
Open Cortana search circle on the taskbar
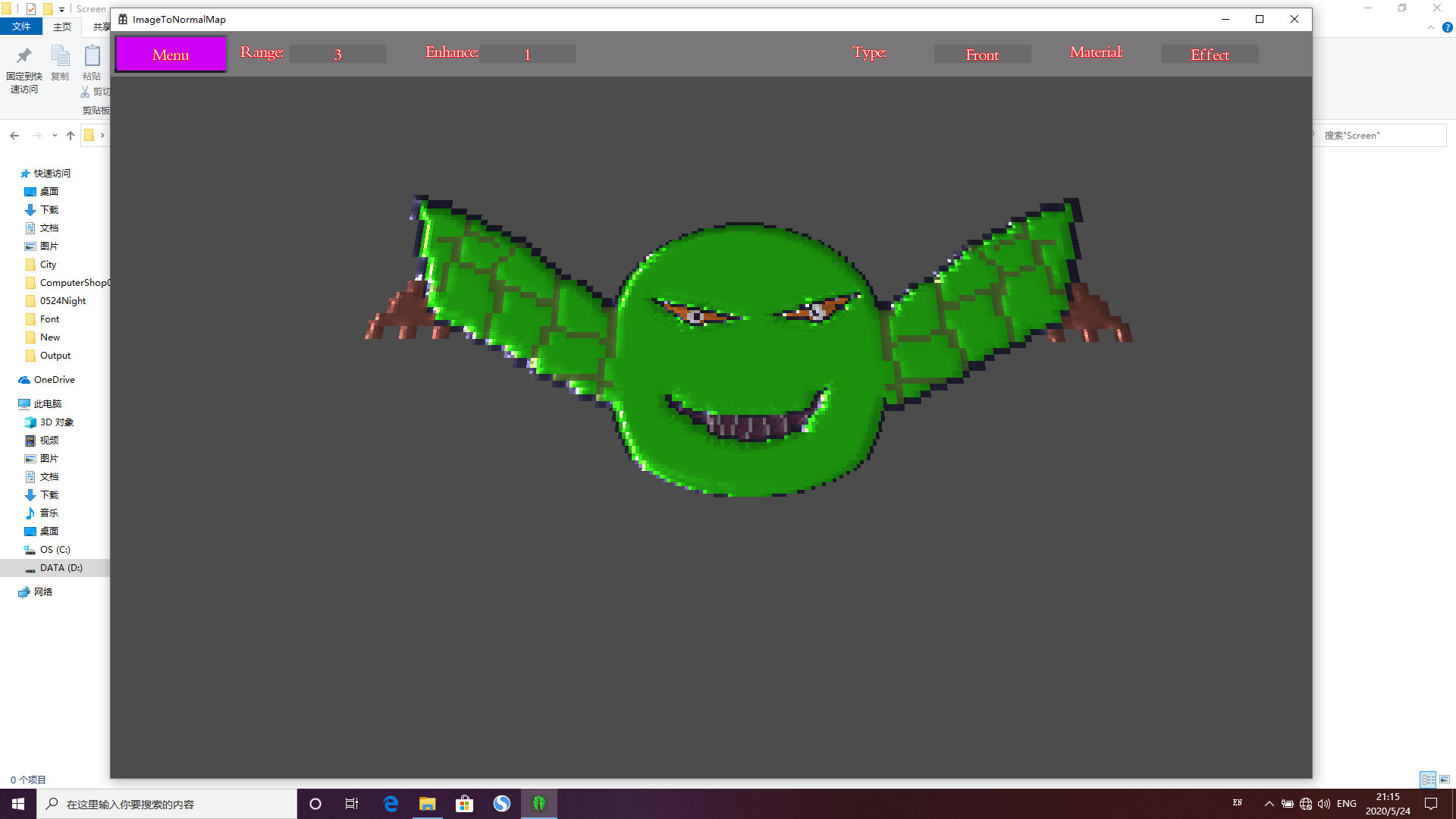pyautogui.click(x=315, y=803)
